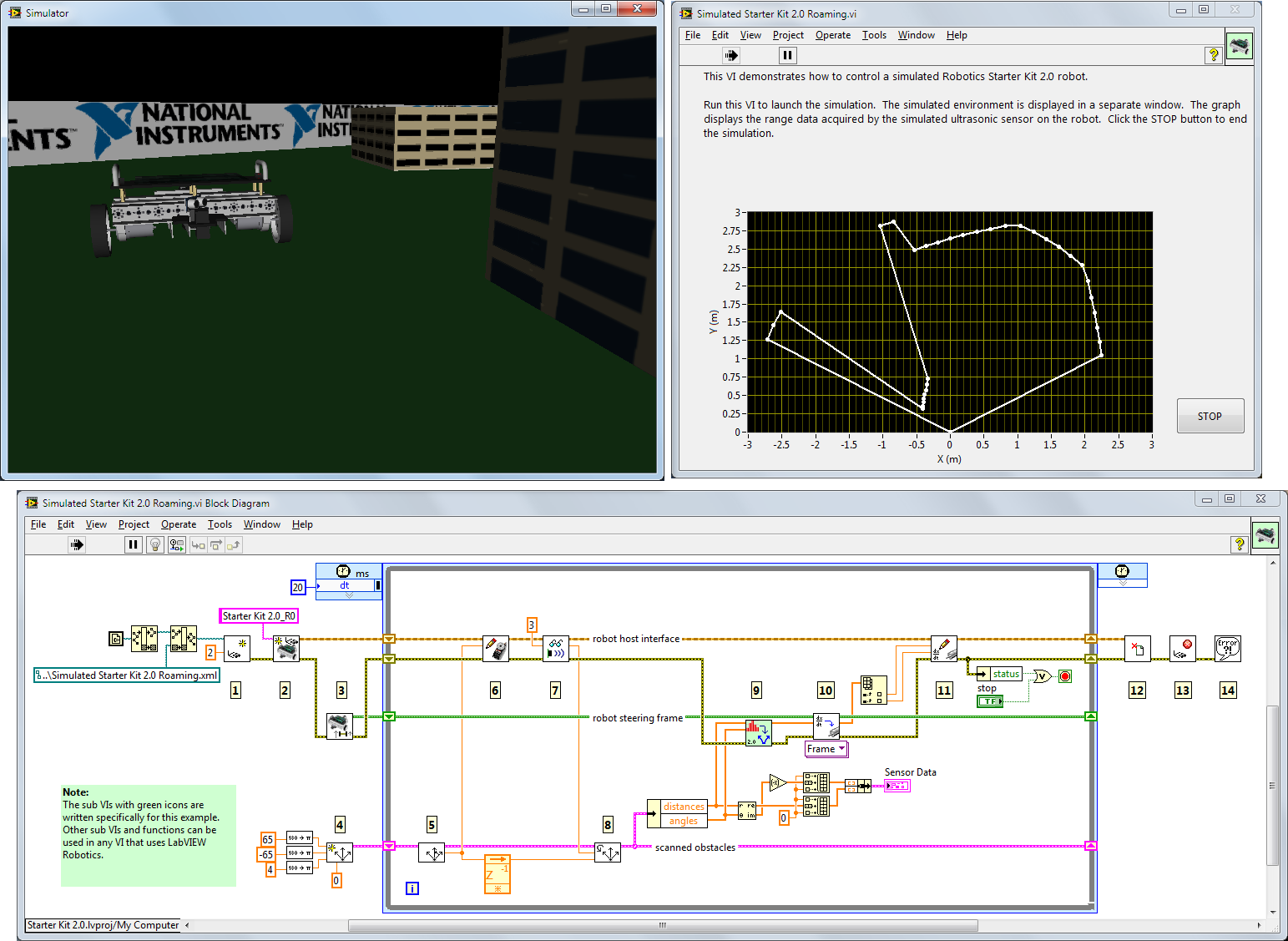Click the block diagram horizontal scrollbar thumb

(x=662, y=925)
